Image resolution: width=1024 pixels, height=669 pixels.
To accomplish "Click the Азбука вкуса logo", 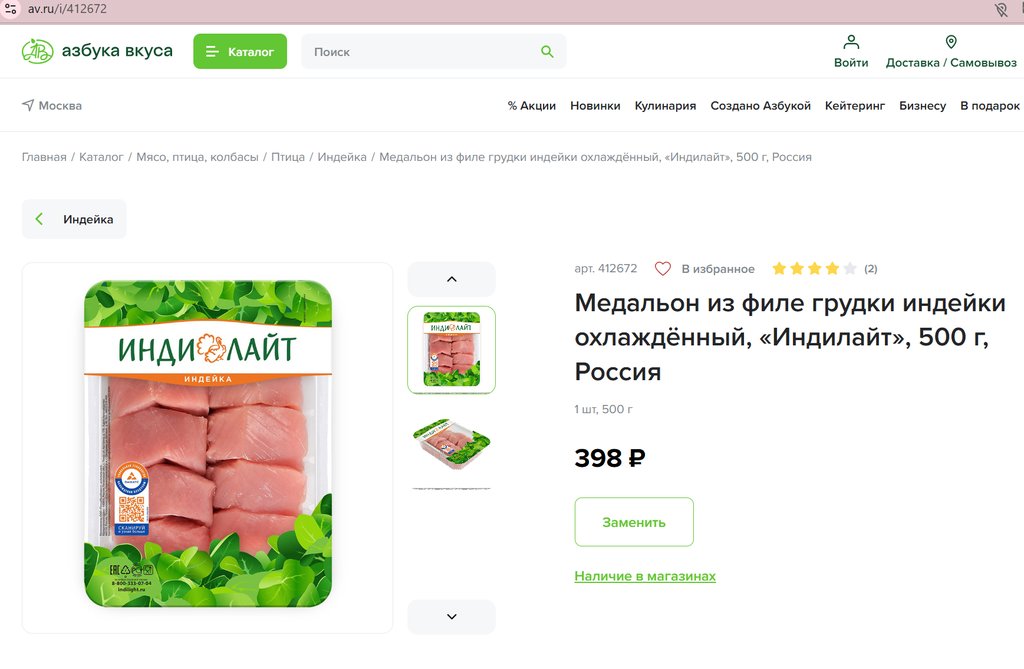I will (x=97, y=51).
